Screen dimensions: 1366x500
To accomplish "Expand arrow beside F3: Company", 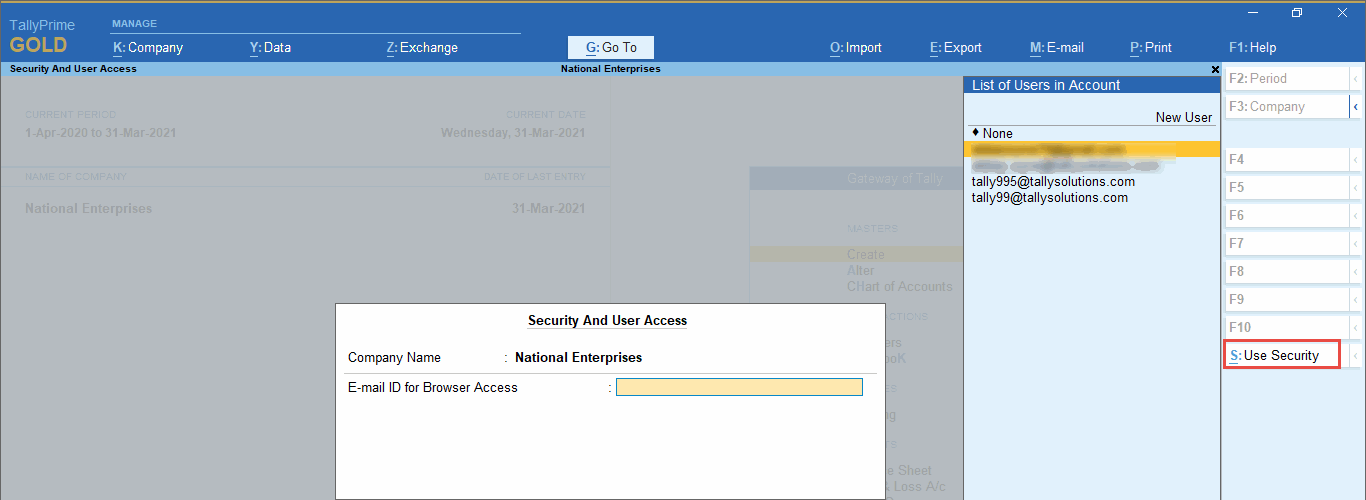I will pos(1355,106).
